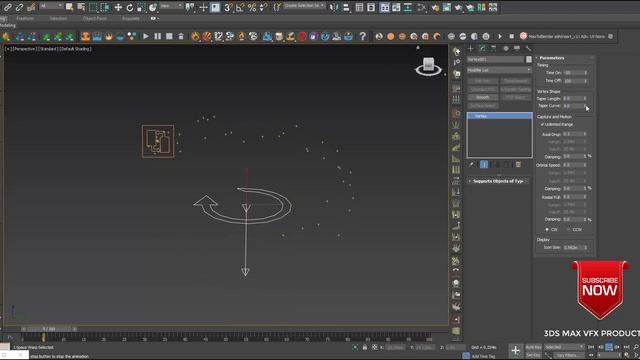Open the Render Setup teapot icon

(435, 7)
